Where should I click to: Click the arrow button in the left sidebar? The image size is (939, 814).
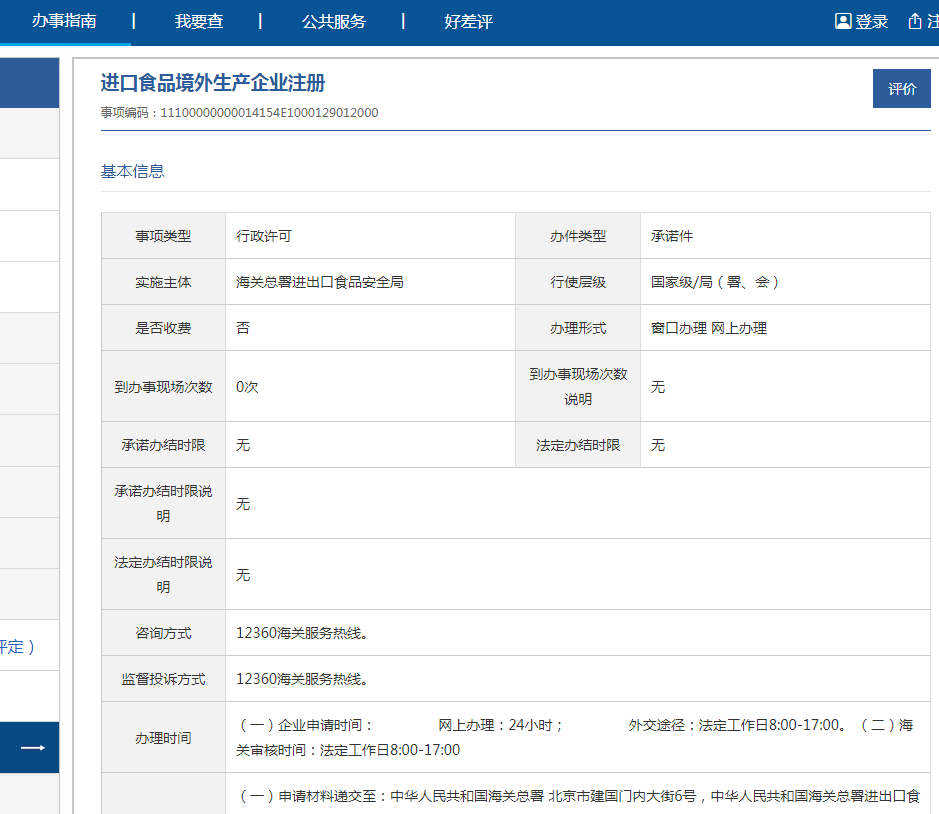30,747
